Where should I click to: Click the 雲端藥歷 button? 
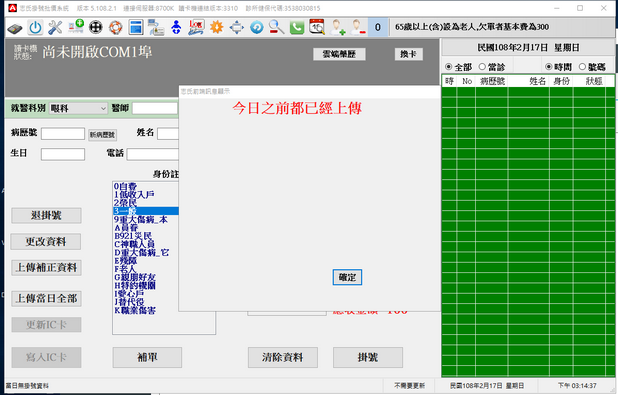(x=339, y=54)
